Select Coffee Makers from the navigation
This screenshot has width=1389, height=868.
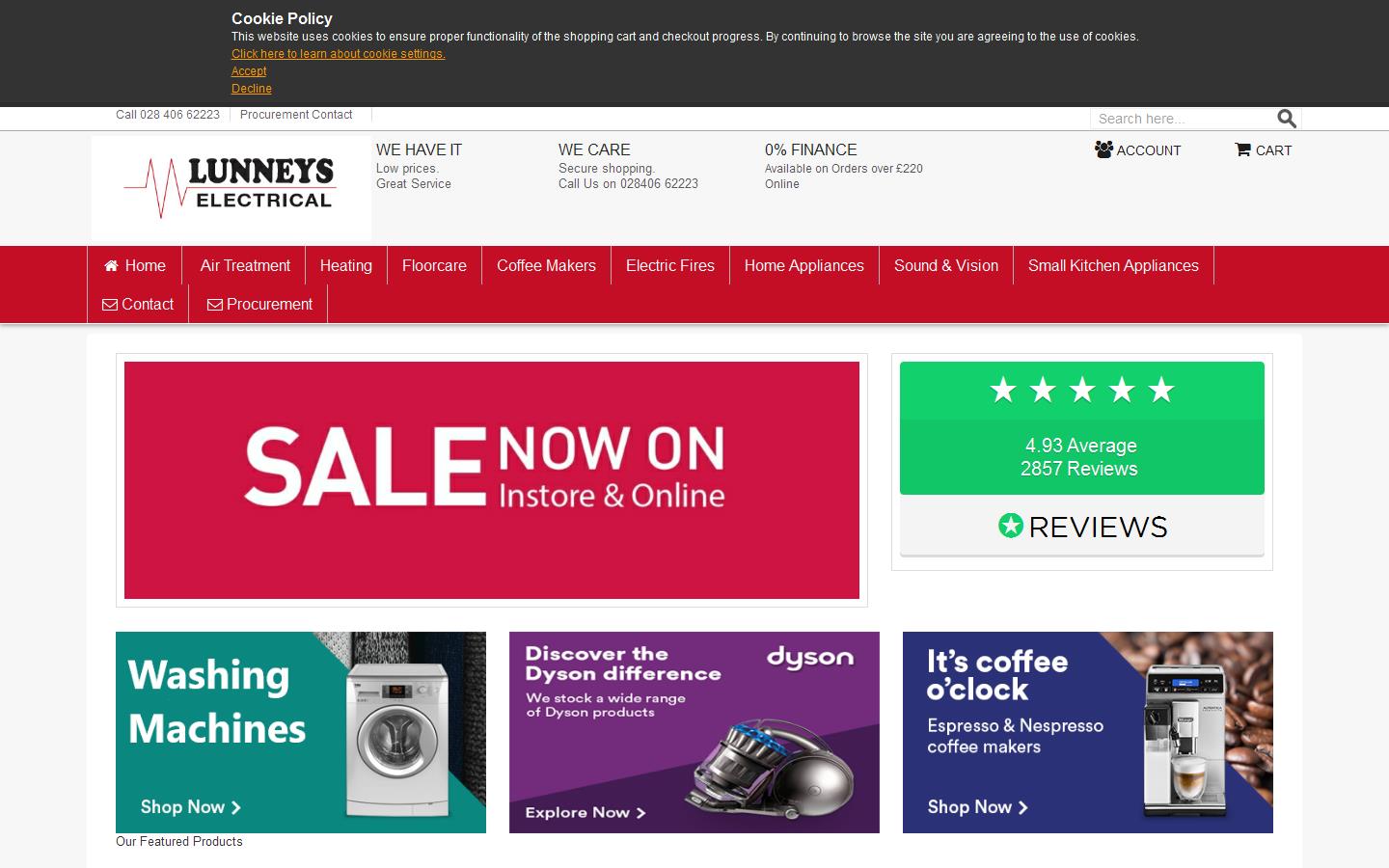coord(546,265)
